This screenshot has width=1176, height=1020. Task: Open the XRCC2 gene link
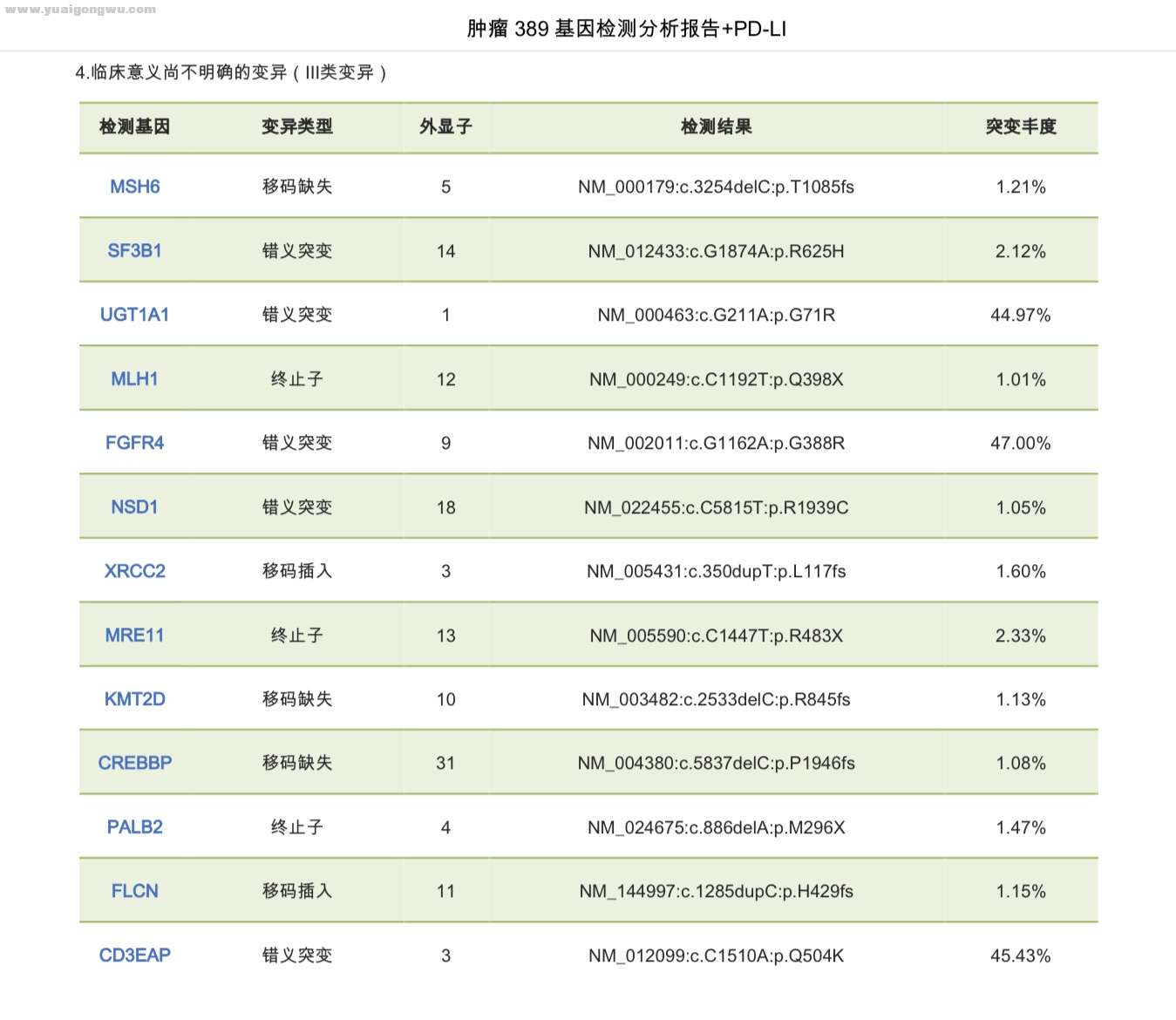click(x=135, y=571)
